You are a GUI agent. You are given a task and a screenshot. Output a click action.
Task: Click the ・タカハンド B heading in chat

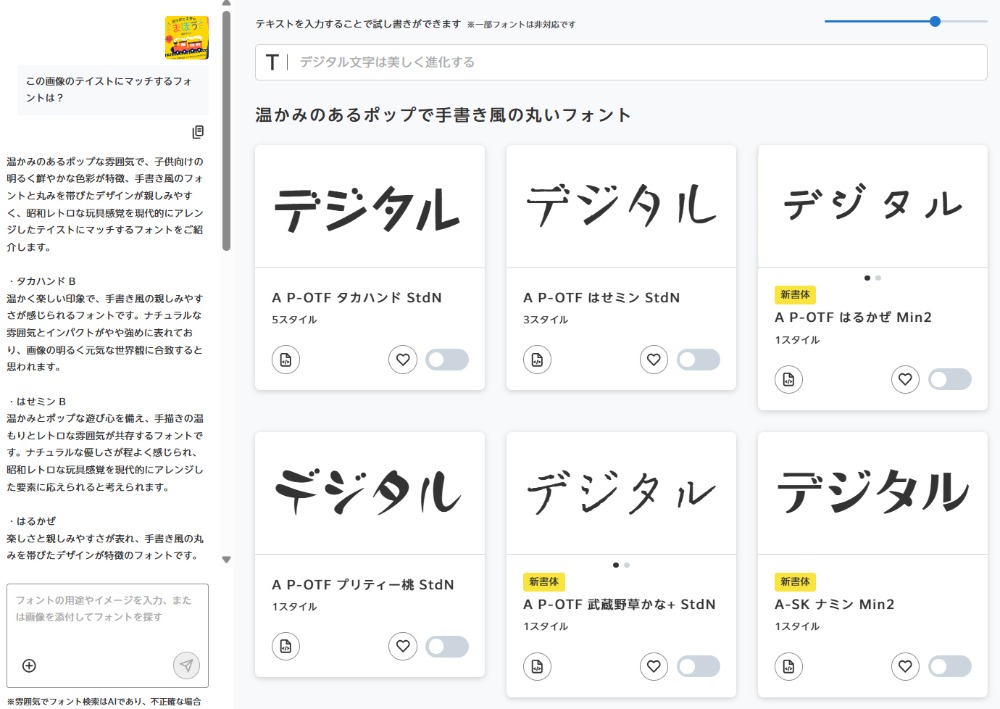[x=42, y=281]
